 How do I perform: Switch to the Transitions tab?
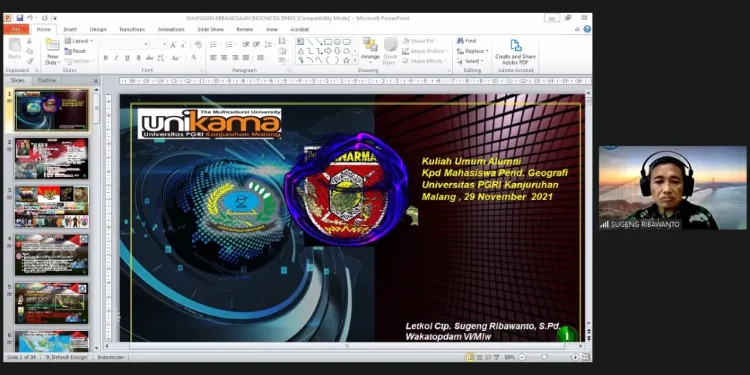132,29
